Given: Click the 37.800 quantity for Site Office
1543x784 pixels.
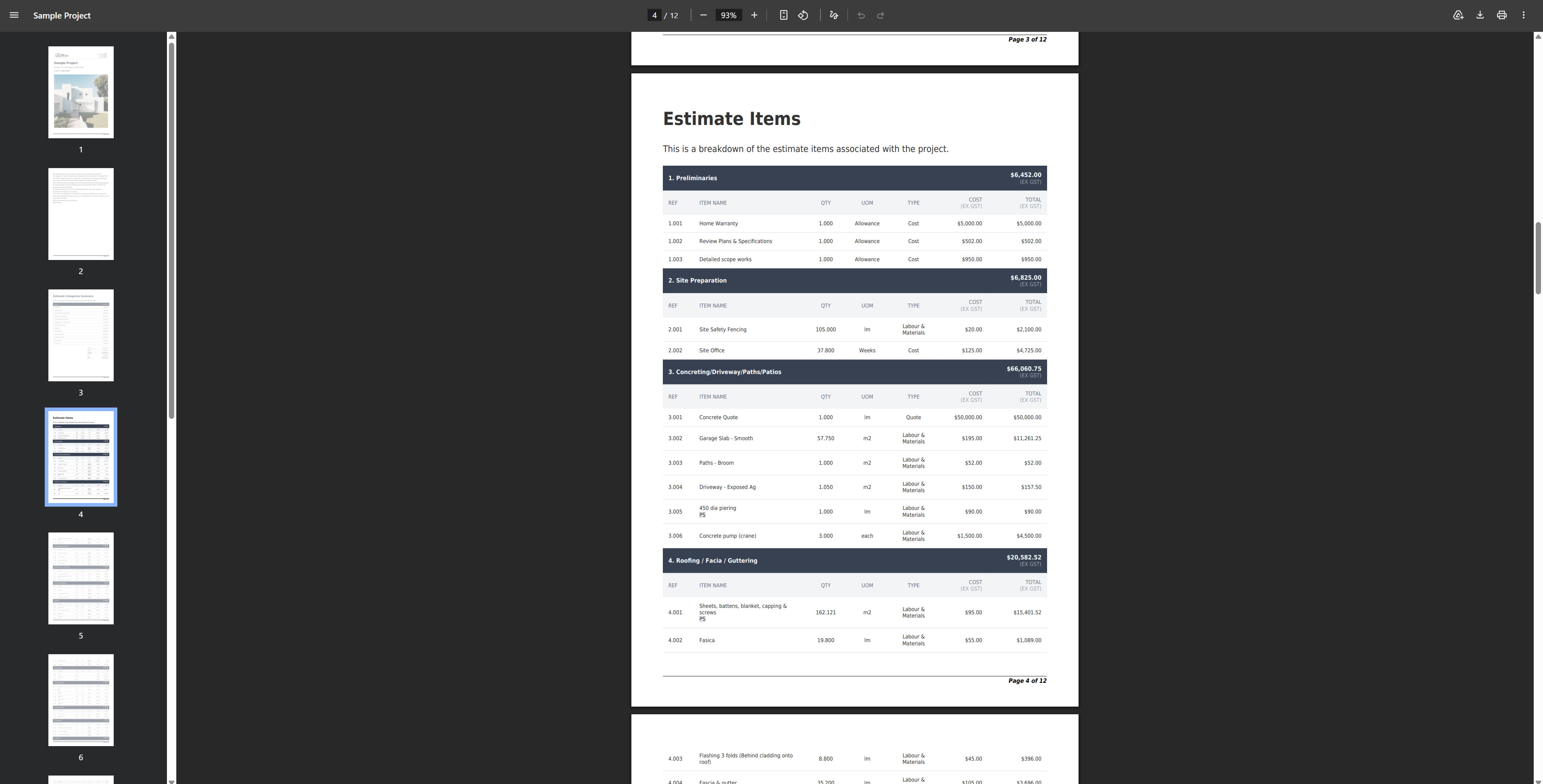Looking at the screenshot, I should (825, 350).
